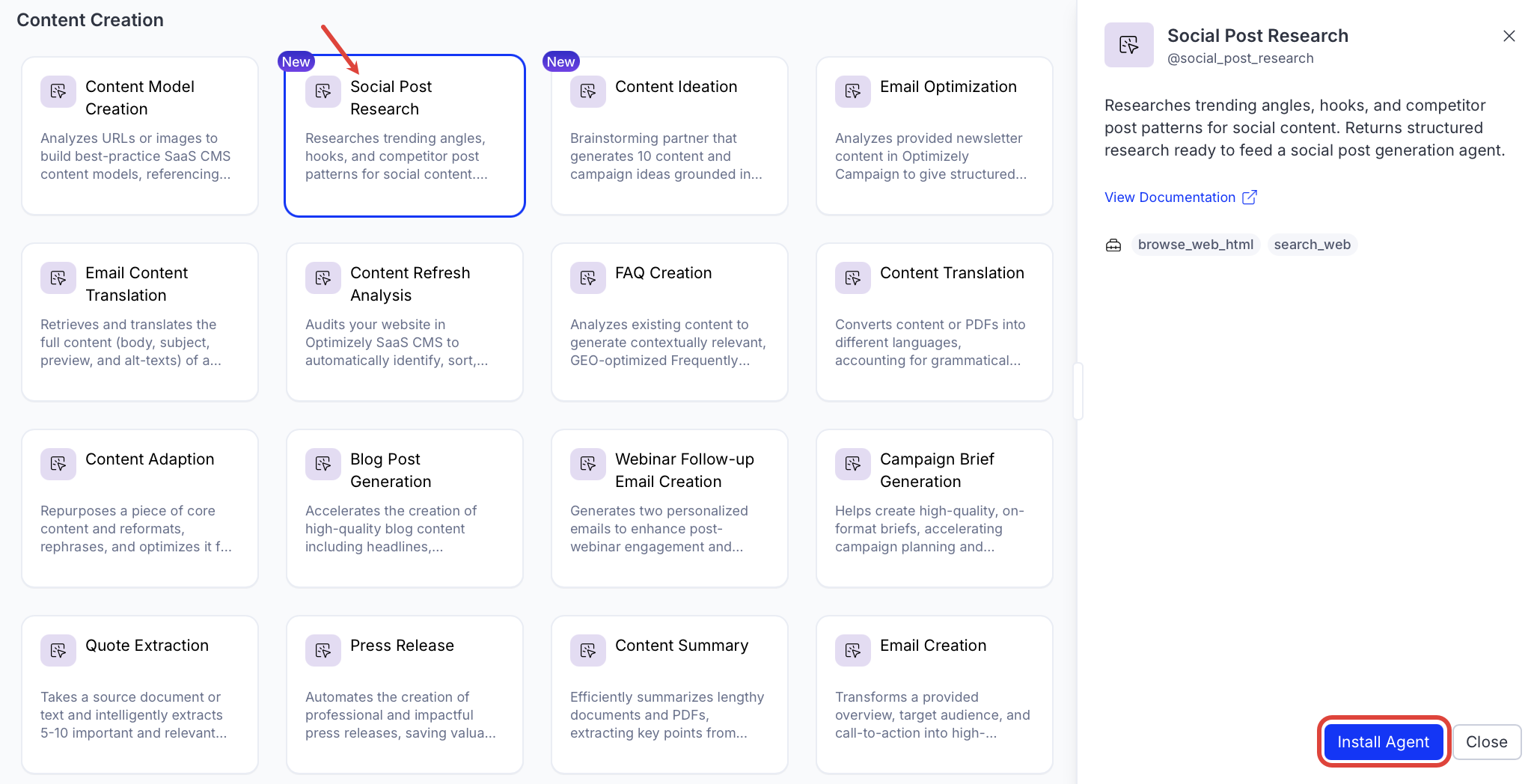This screenshot has height=784, width=1534.
Task: Click the Campaign Brief Generation icon
Action: tap(852, 464)
